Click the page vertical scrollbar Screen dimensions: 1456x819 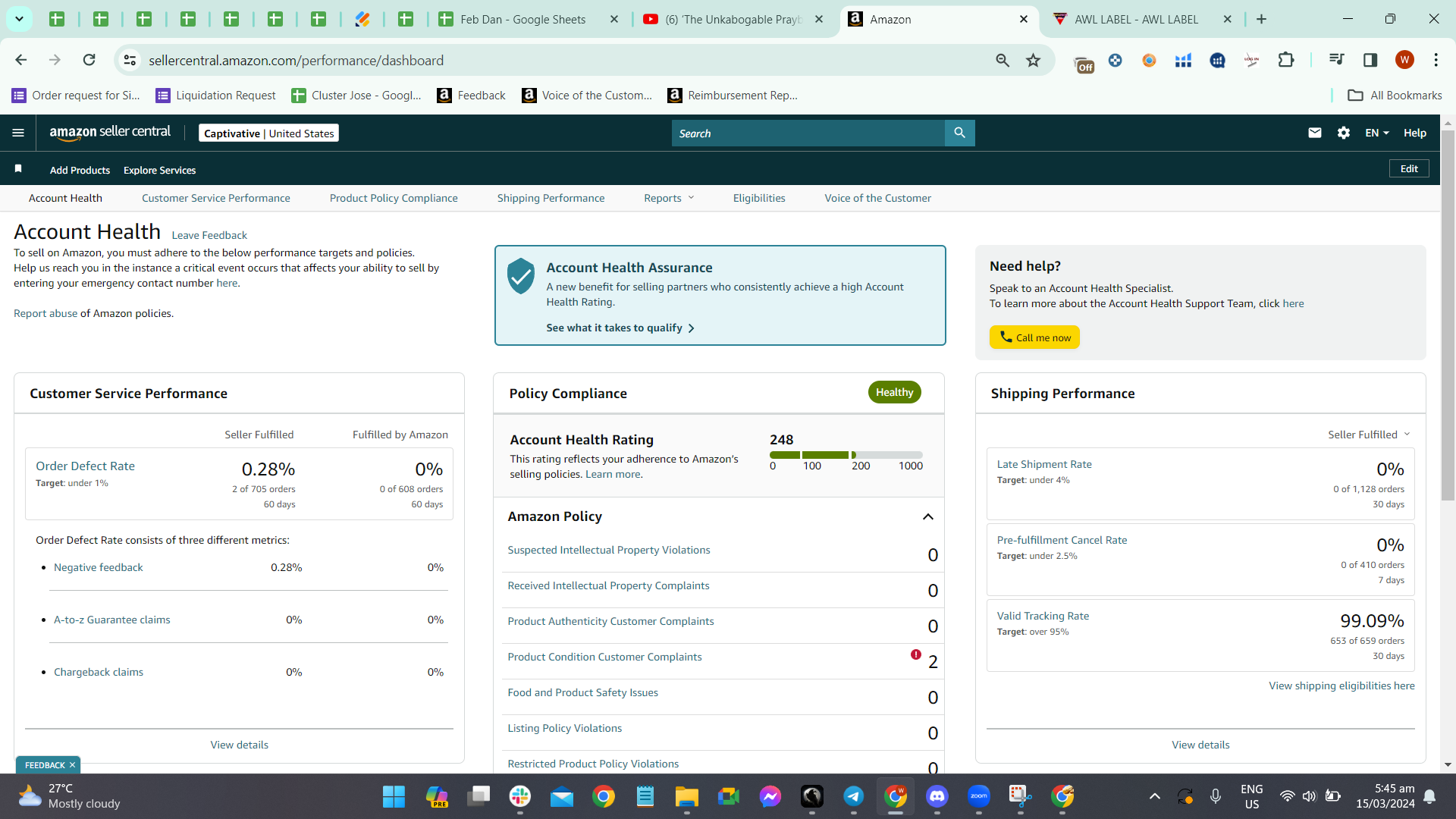[1448, 315]
